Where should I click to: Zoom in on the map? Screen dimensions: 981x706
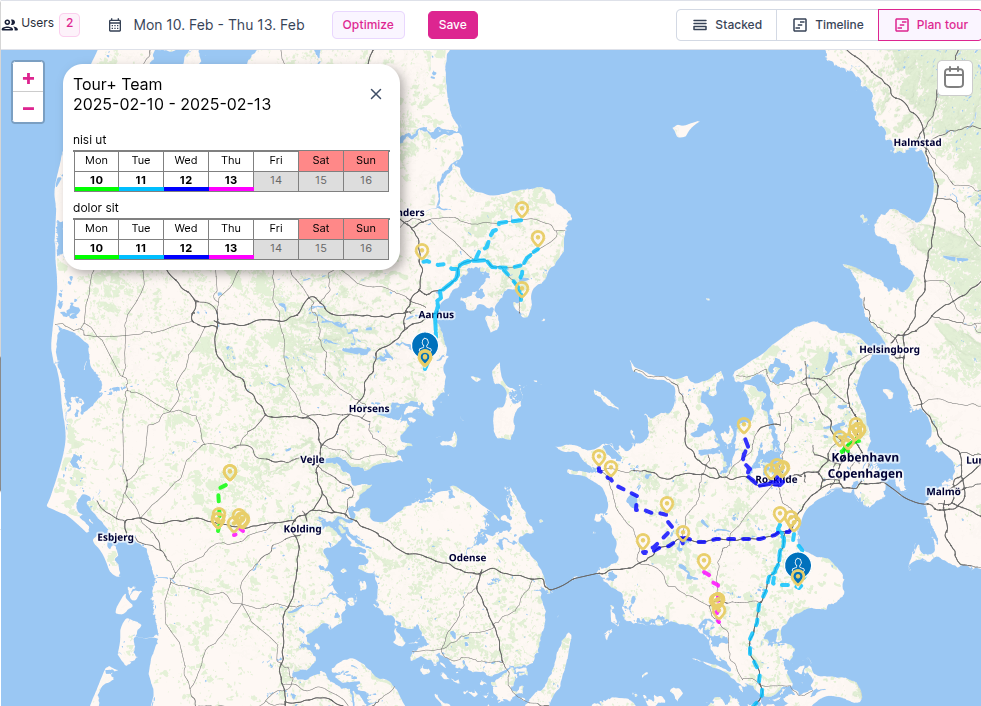coord(28,78)
